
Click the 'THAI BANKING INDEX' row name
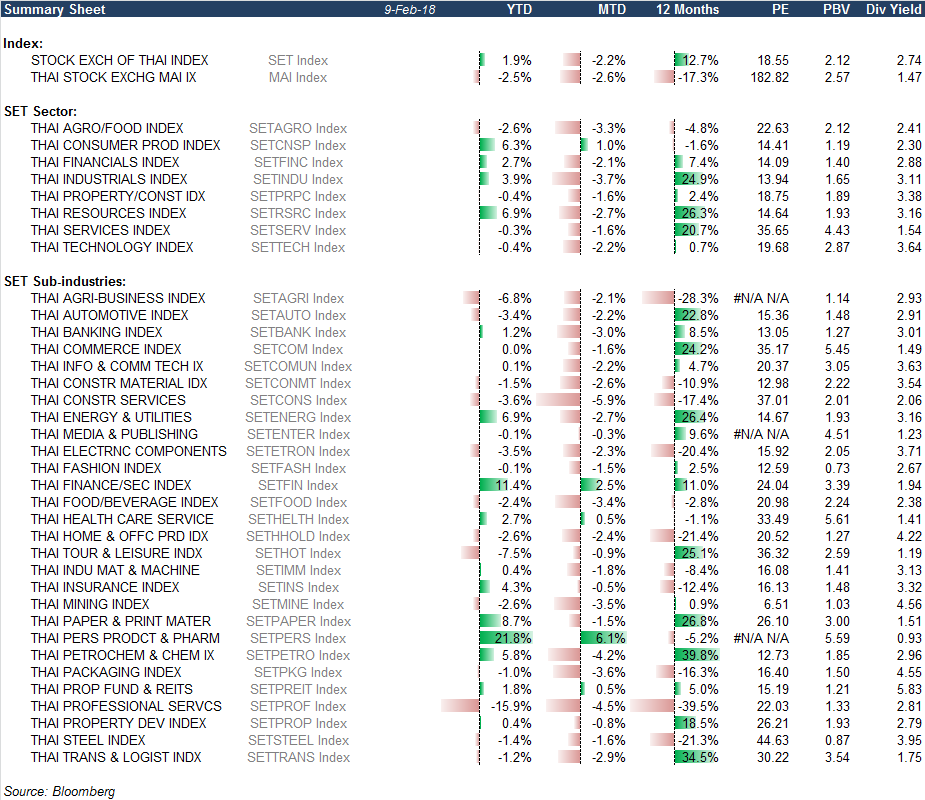(96, 333)
